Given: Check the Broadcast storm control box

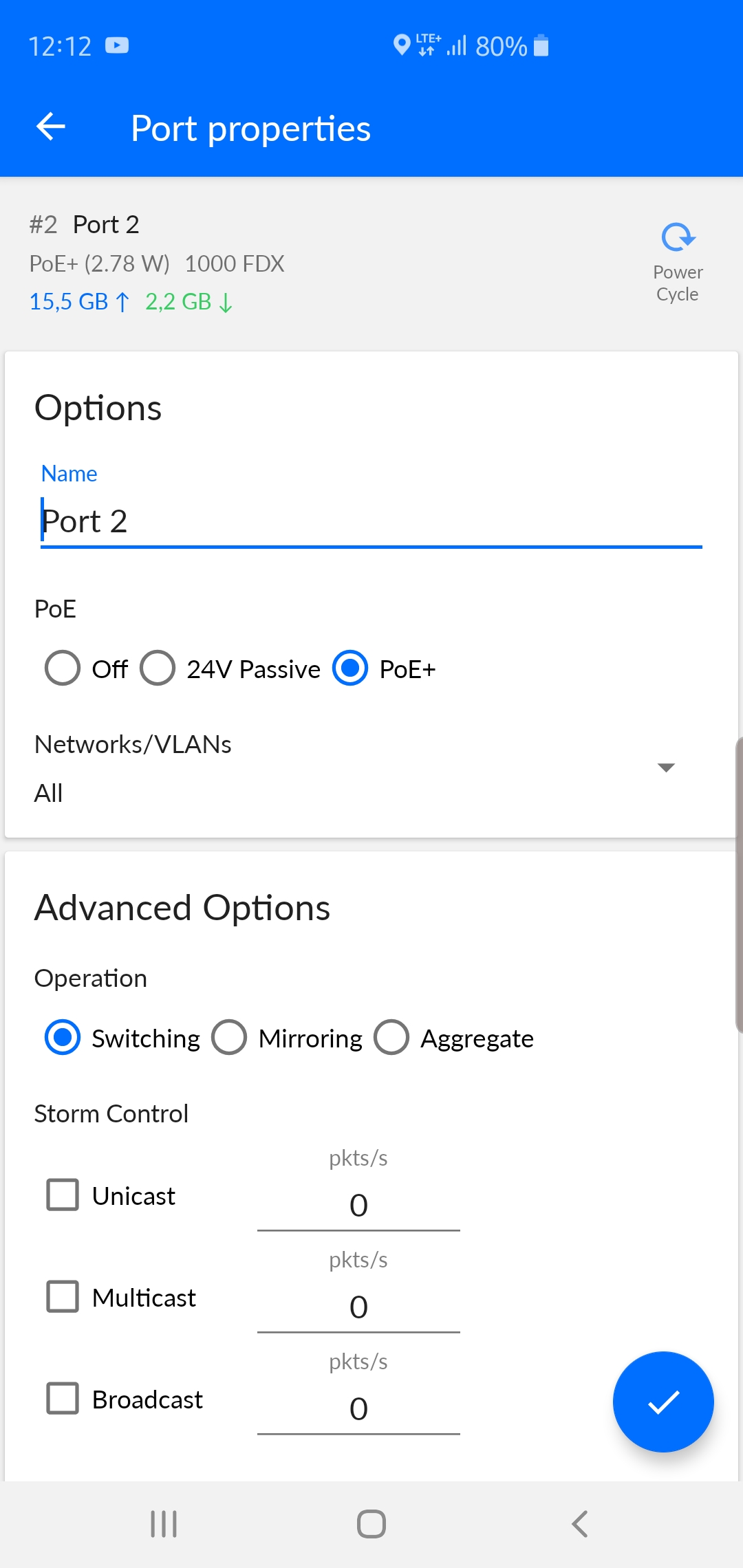Looking at the screenshot, I should pyautogui.click(x=63, y=1399).
